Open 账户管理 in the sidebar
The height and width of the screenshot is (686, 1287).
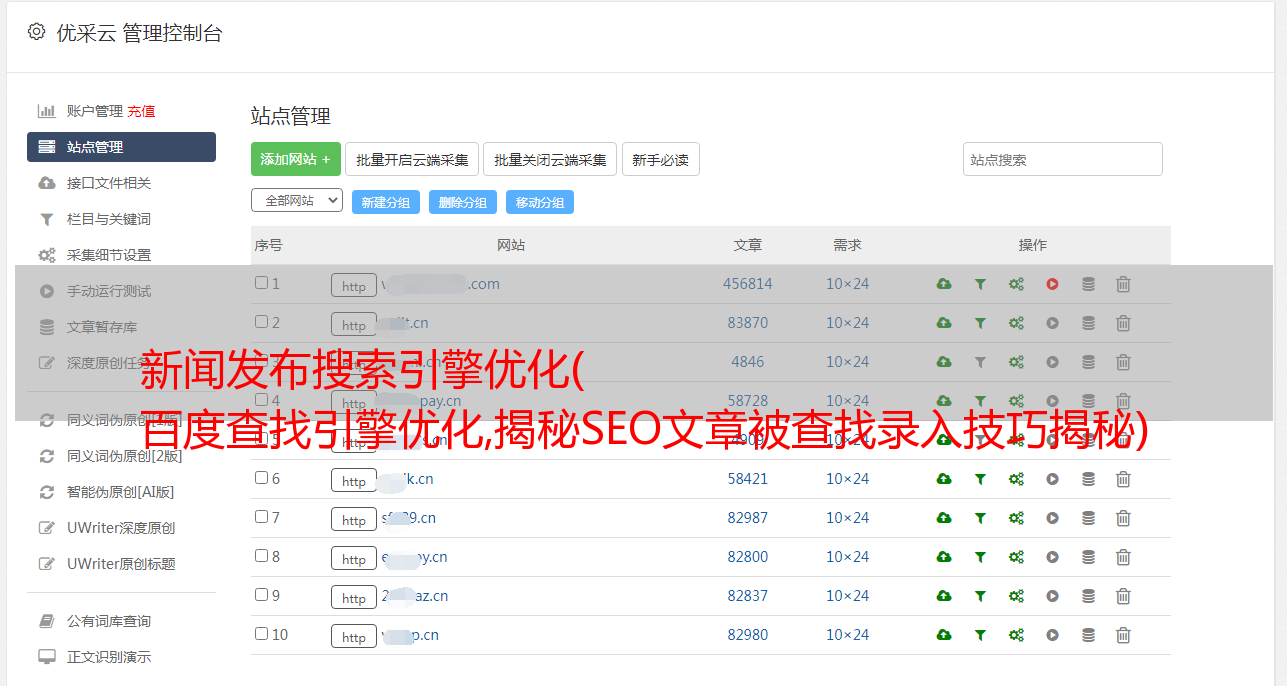pos(94,111)
